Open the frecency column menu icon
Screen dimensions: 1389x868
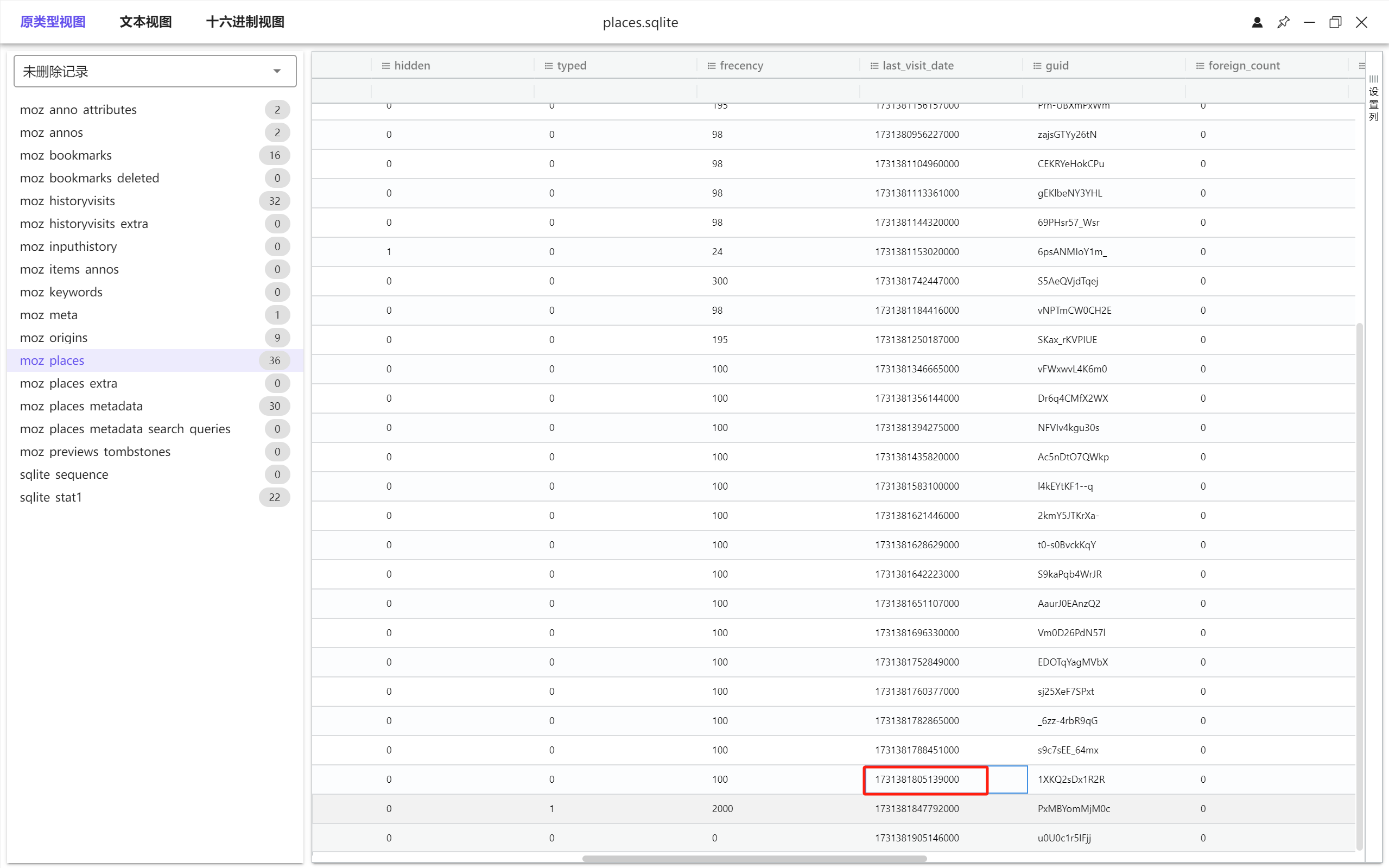click(712, 66)
